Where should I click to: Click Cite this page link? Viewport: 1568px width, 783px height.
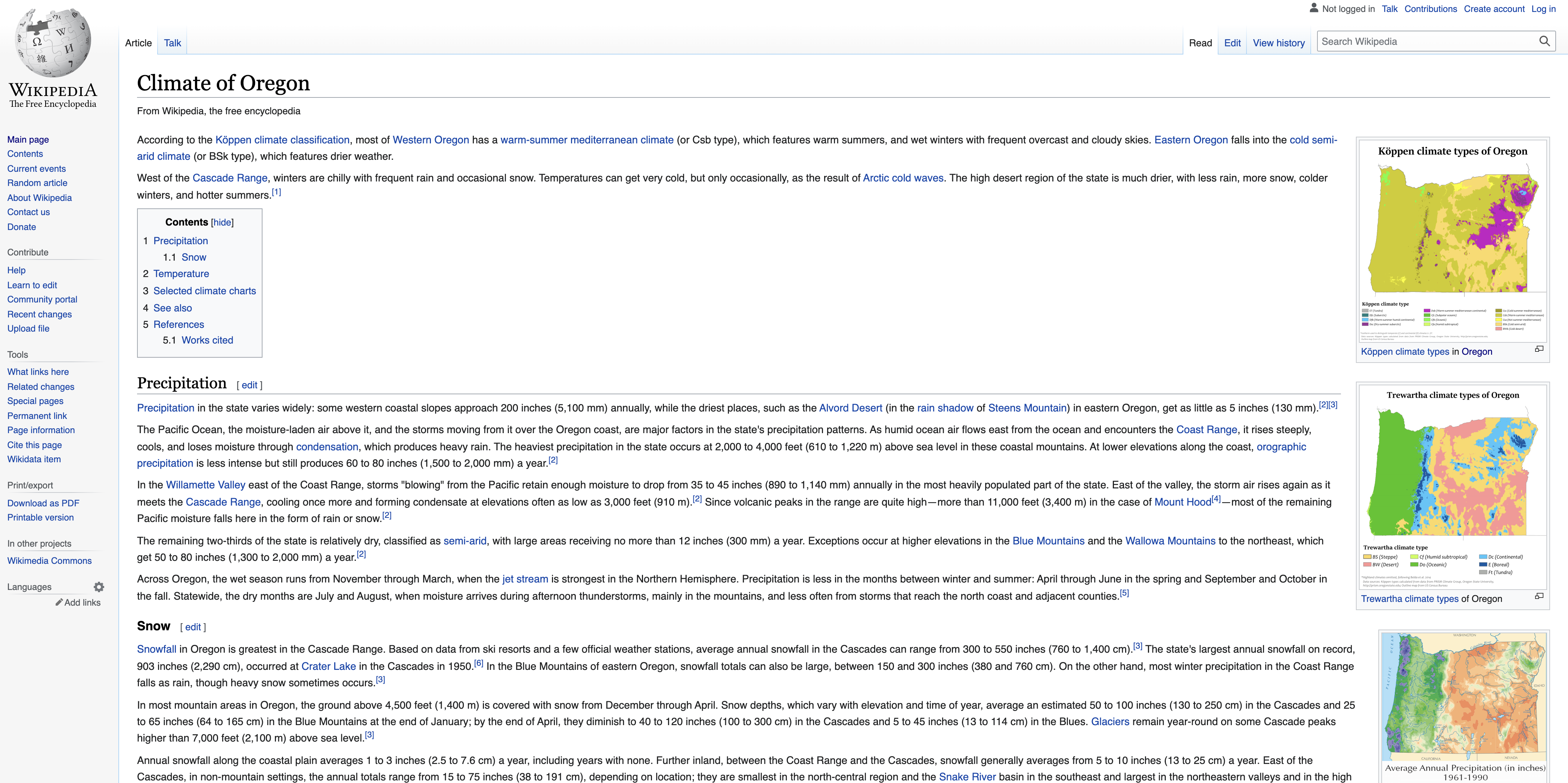[x=35, y=444]
